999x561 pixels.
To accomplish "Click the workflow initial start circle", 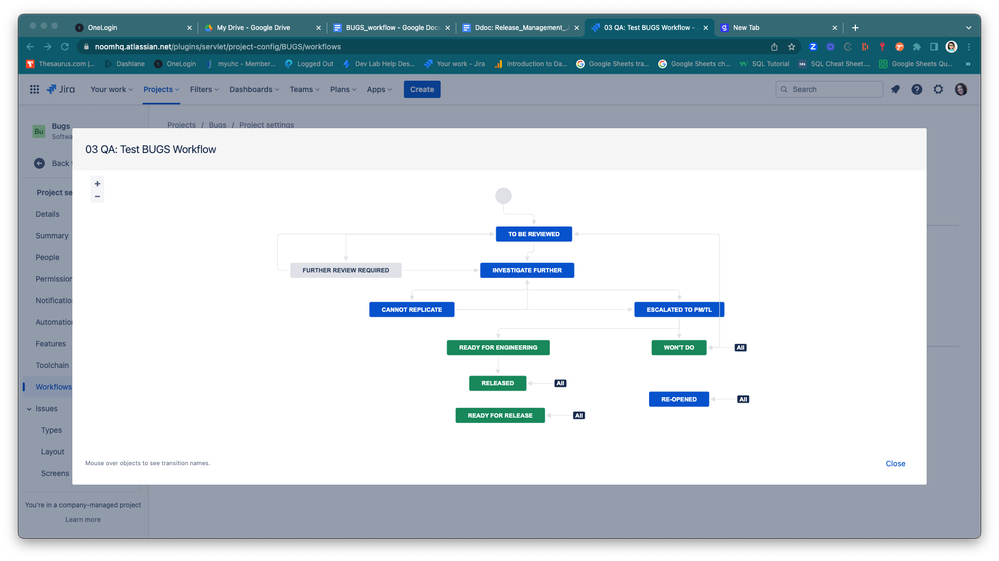I will 503,195.
